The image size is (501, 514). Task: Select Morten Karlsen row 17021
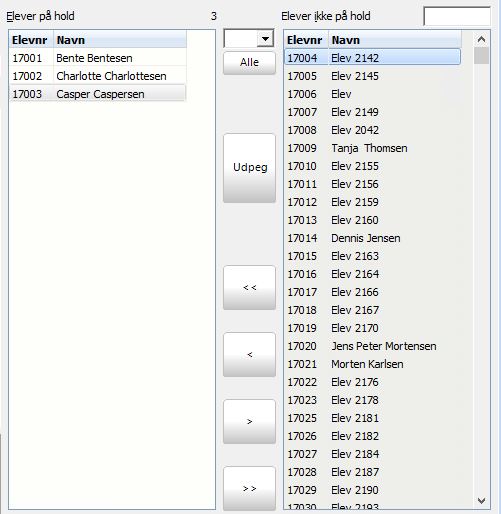click(373, 364)
